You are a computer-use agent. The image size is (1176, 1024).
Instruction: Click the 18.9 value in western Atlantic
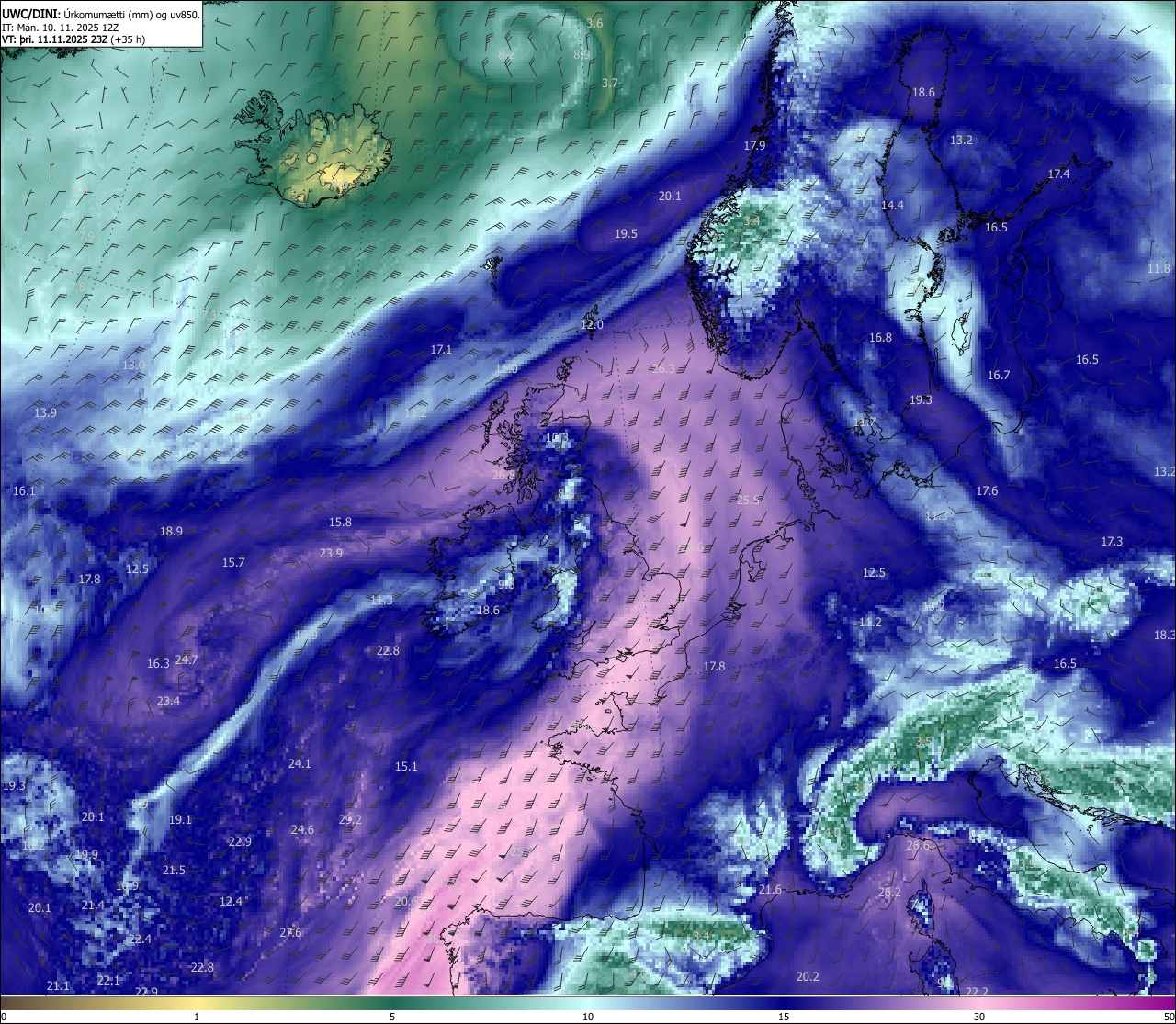click(171, 531)
